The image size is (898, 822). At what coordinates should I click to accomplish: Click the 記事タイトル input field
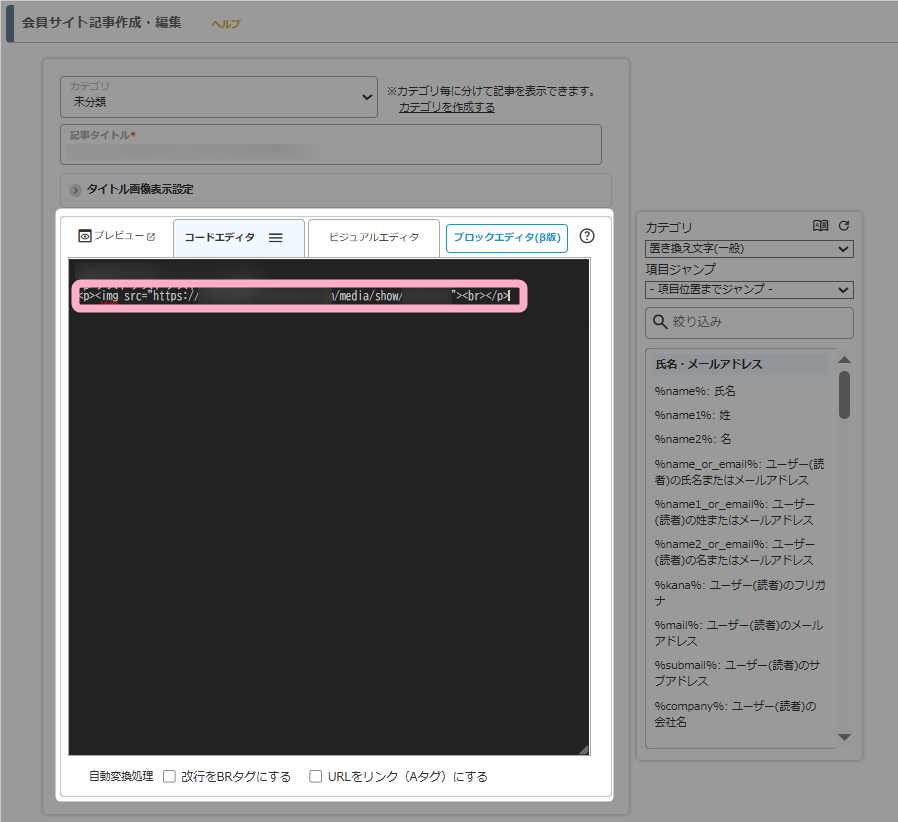tap(330, 150)
